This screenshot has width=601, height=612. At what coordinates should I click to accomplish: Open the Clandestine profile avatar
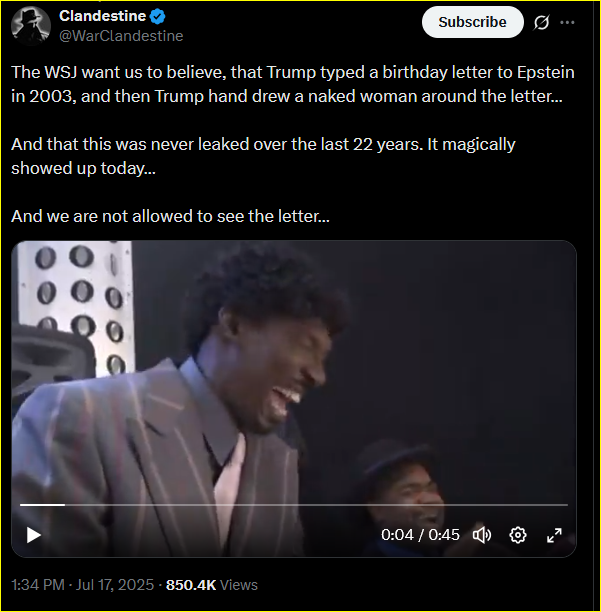(x=31, y=25)
